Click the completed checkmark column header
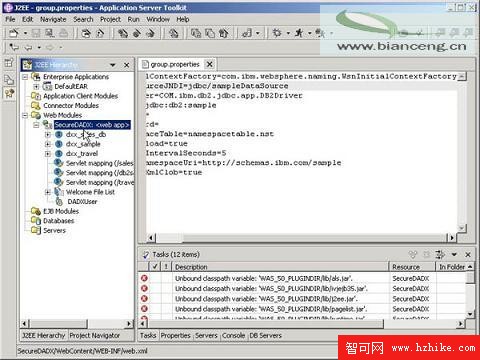 click(155, 267)
